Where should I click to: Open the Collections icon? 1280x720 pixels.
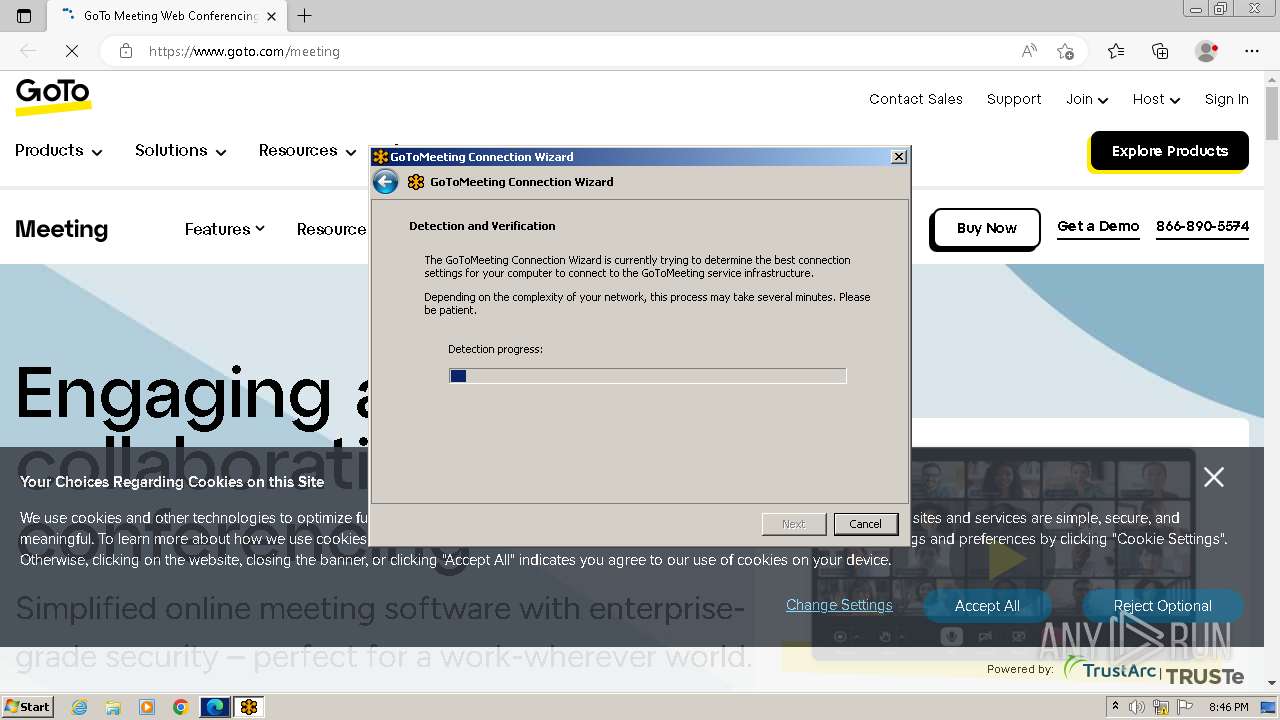(x=1160, y=51)
